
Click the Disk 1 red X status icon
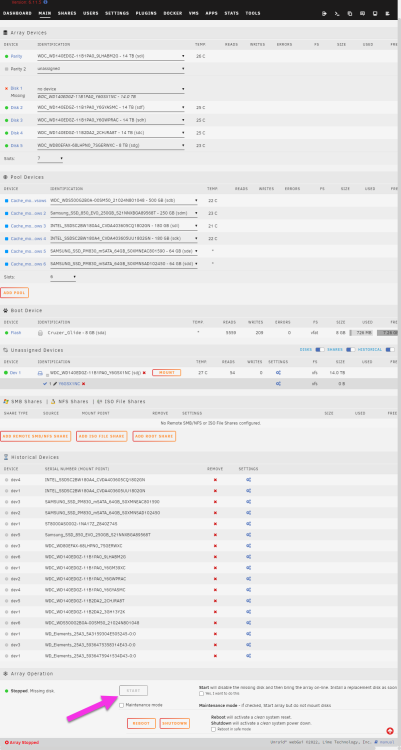[x=6, y=88]
